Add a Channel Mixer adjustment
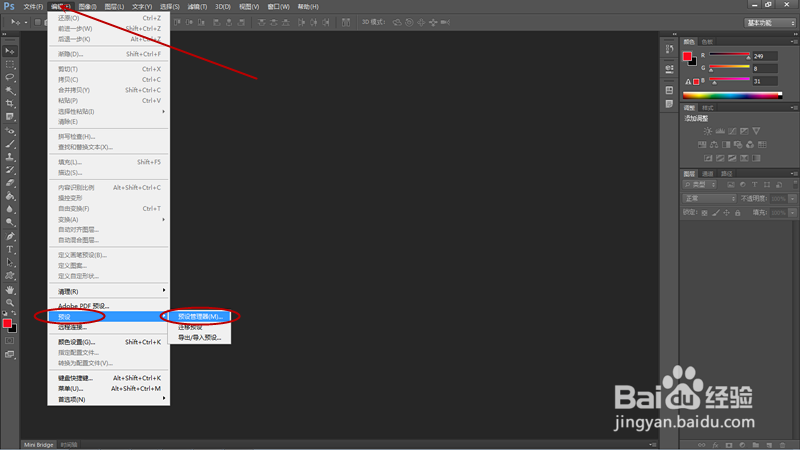Screen dimensions: 800x450 [x=750, y=144]
